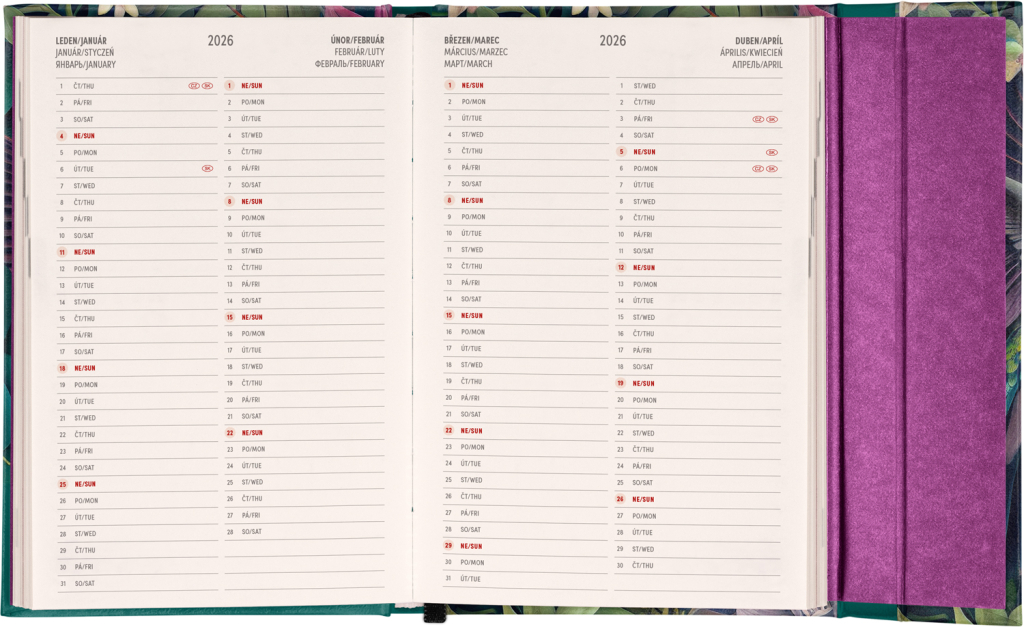This screenshot has width=1024, height=627.
Task: Select the highlighted Sunday January 4 circle
Action: pyautogui.click(x=62, y=136)
